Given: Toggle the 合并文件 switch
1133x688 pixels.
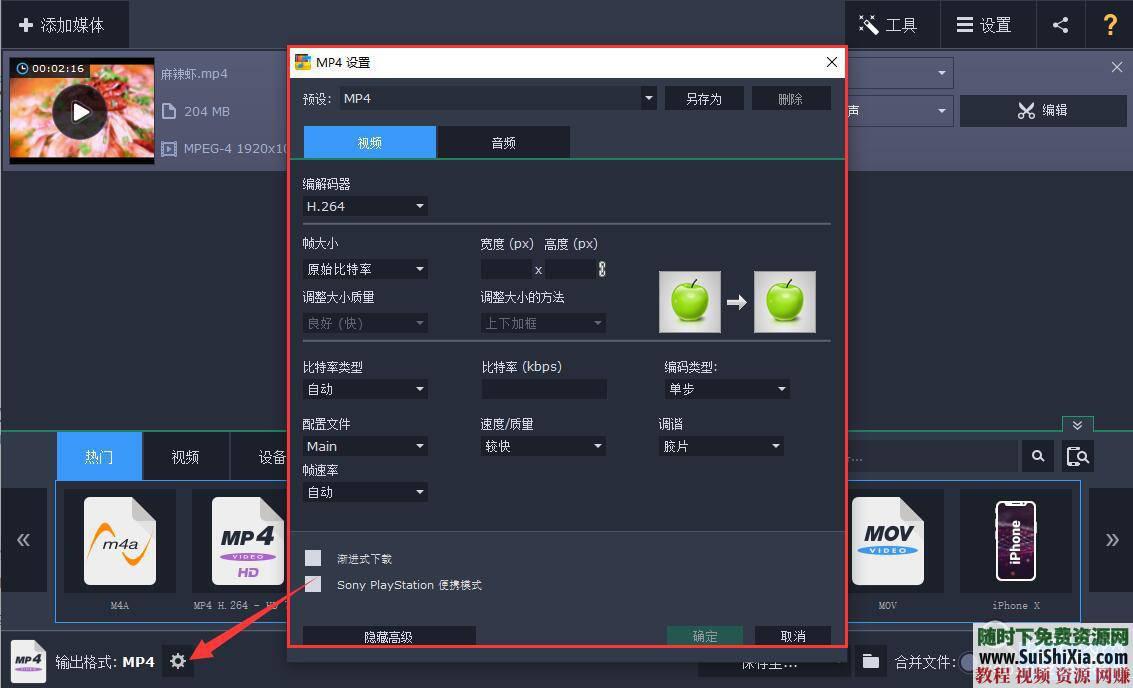Looking at the screenshot, I should point(968,661).
